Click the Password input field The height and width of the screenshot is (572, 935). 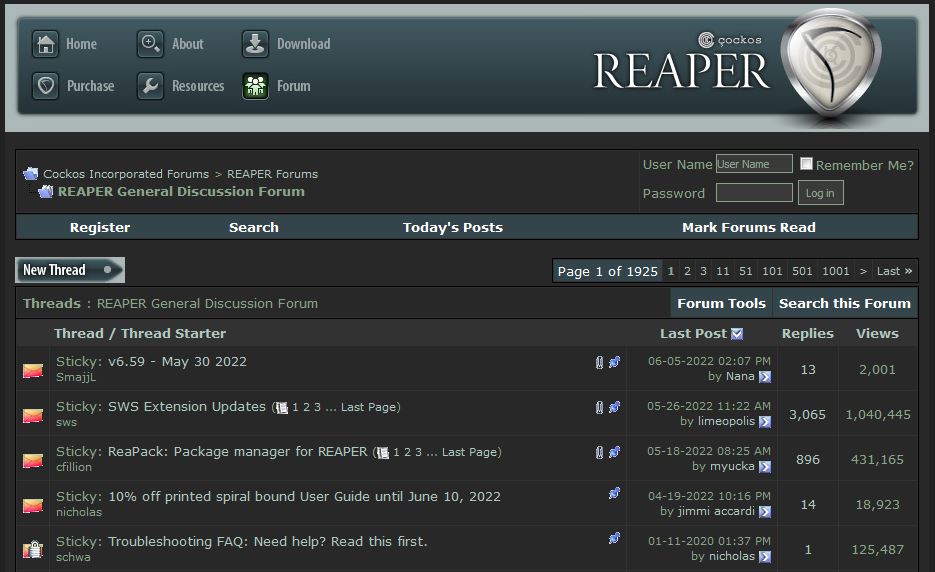pyautogui.click(x=754, y=193)
